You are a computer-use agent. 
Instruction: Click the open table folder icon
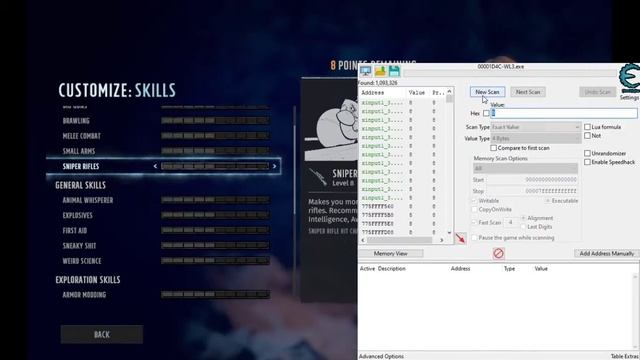[380, 71]
